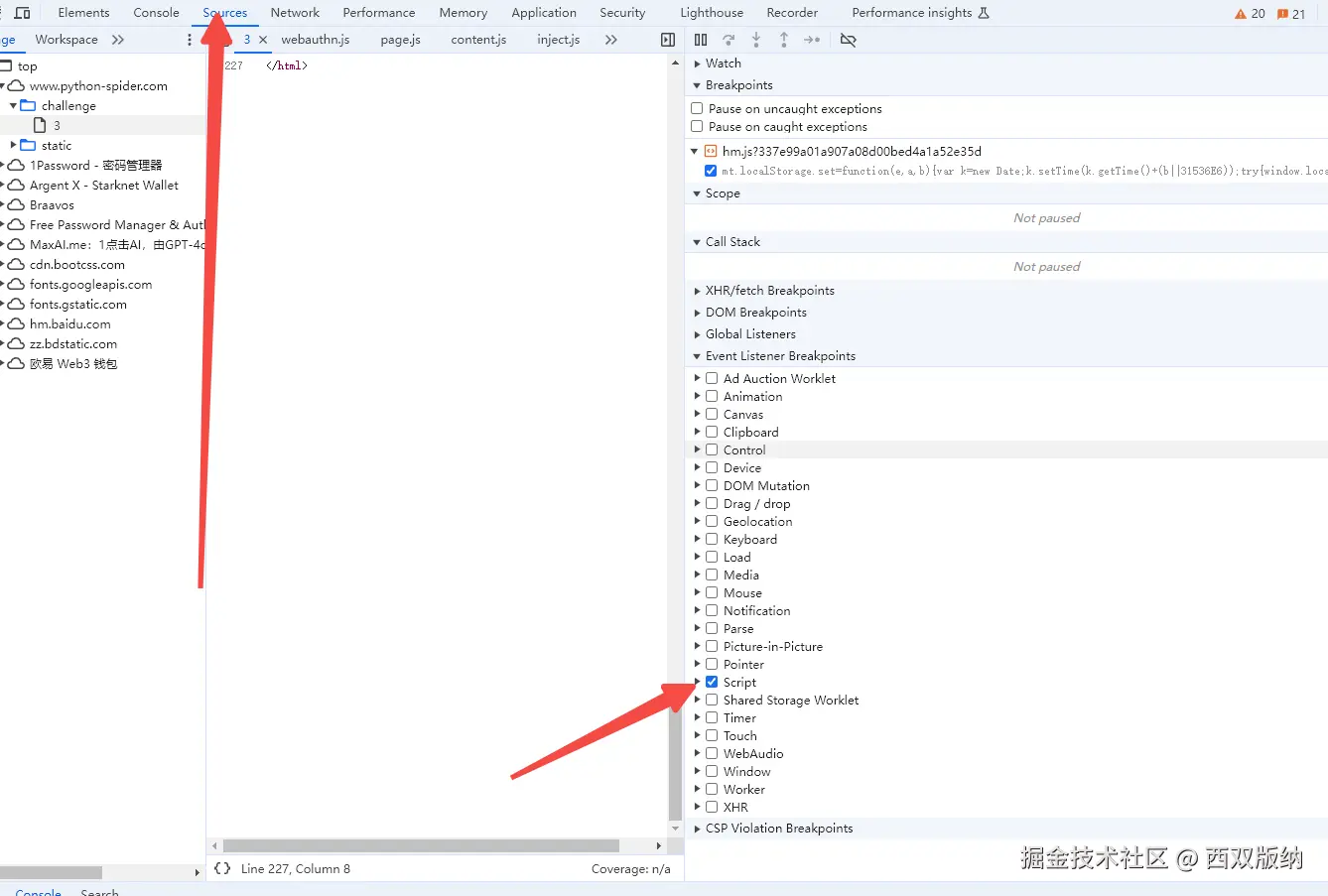This screenshot has width=1328, height=896.
Task: Open the Elements tab
Action: 83,13
